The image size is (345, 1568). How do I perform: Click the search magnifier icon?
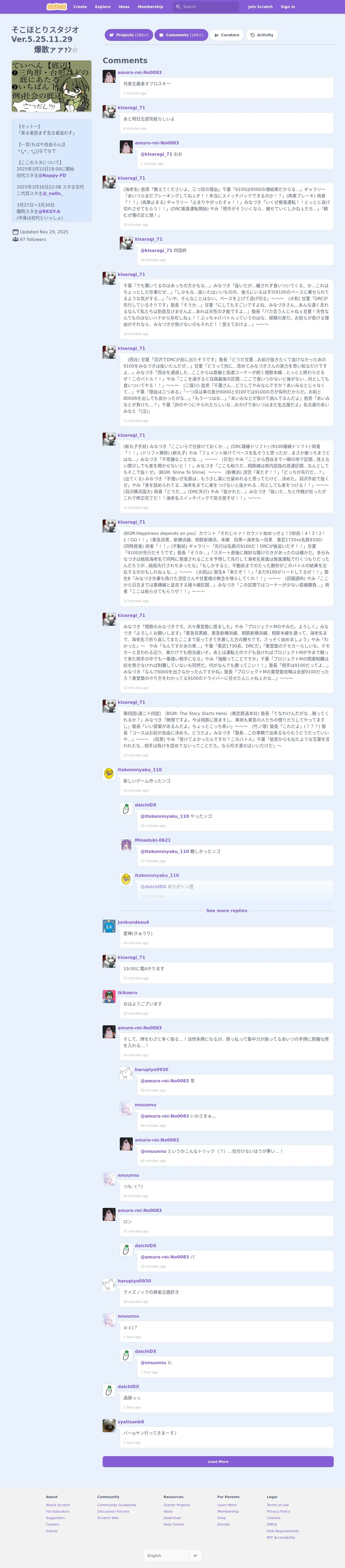[x=178, y=7]
